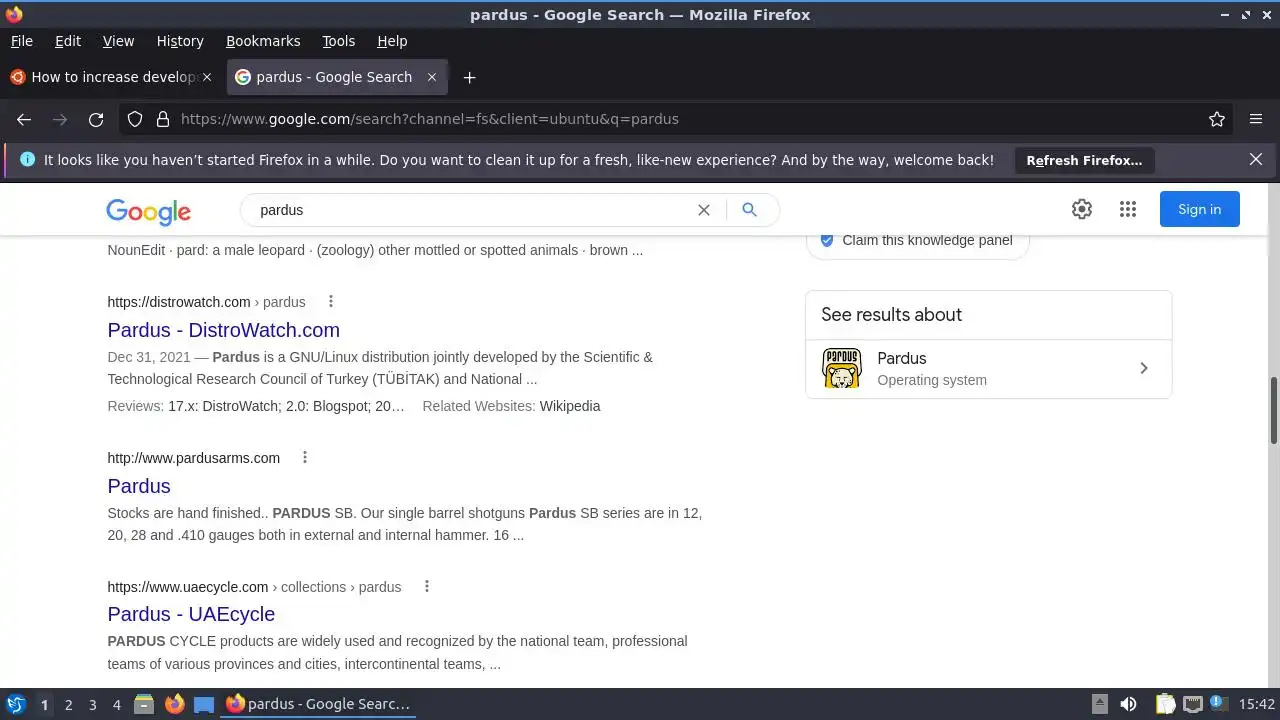
Task: Select the pardus - Google Search taskbar entry
Action: [318, 704]
